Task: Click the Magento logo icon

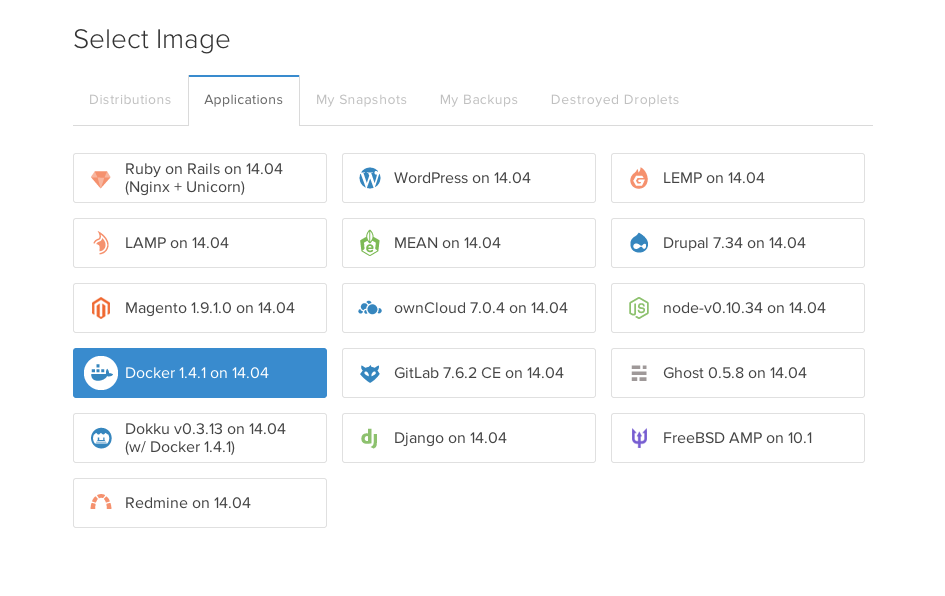Action: [x=101, y=308]
